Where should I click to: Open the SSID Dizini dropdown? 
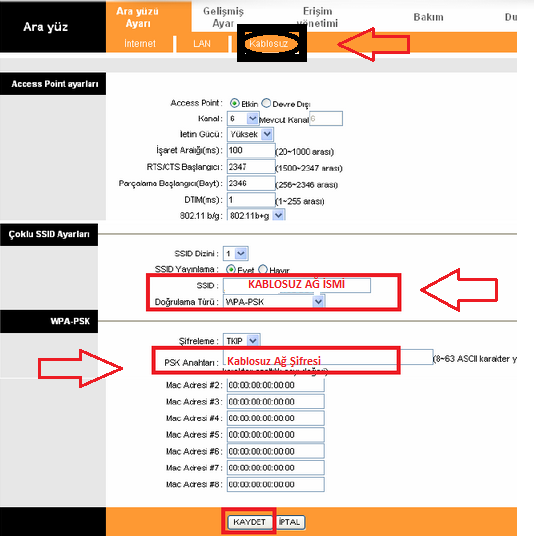pos(235,254)
